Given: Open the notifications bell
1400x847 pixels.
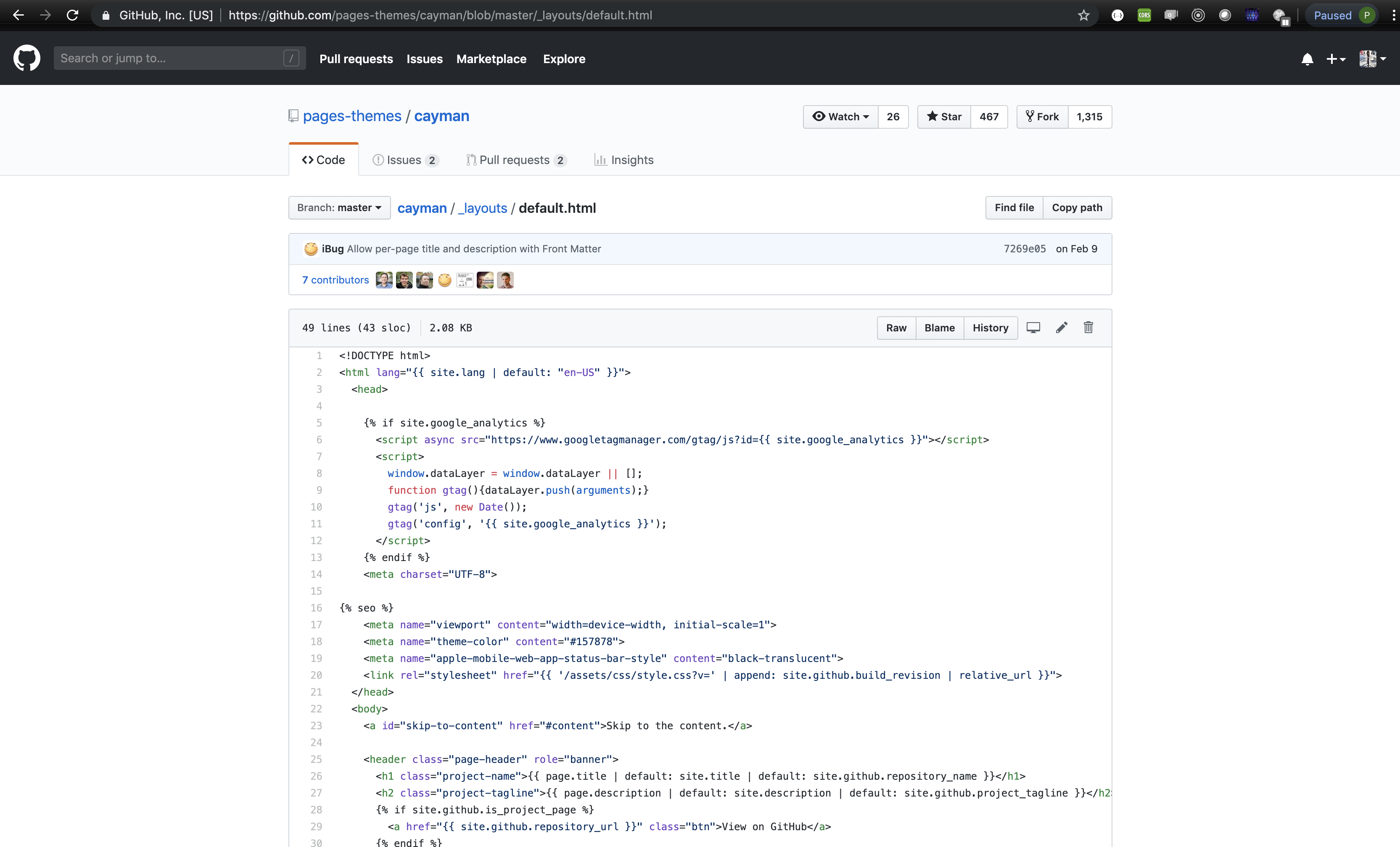Looking at the screenshot, I should tap(1307, 59).
